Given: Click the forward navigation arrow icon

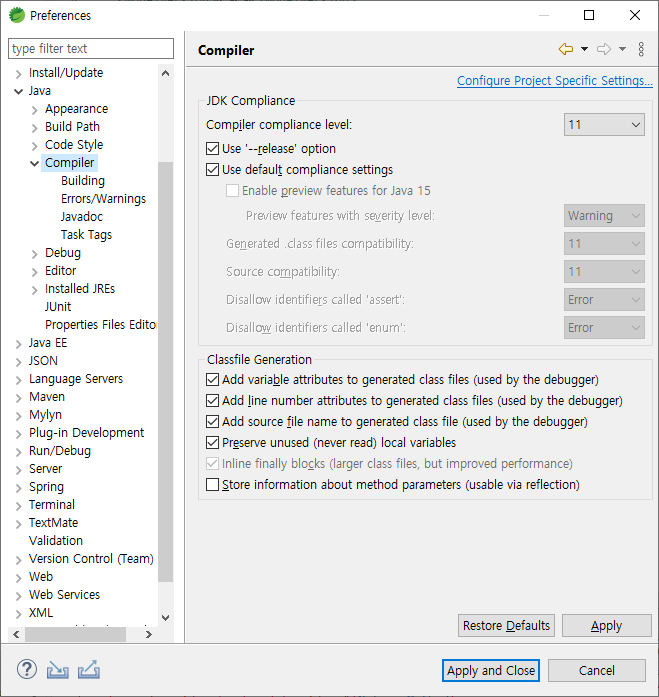Looking at the screenshot, I should [x=604, y=49].
